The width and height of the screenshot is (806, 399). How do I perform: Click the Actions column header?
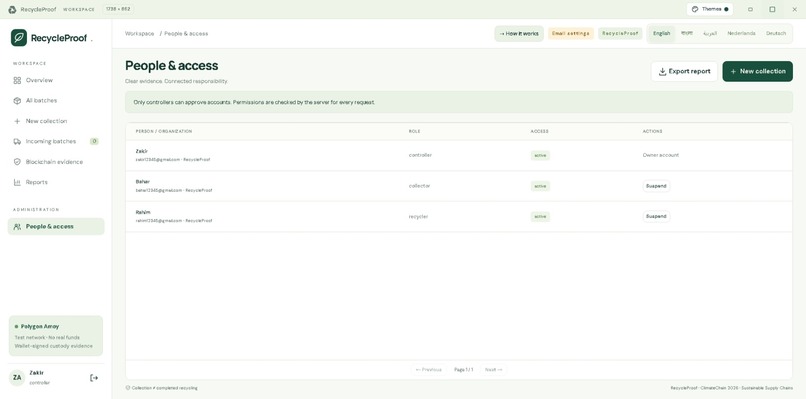(x=652, y=132)
